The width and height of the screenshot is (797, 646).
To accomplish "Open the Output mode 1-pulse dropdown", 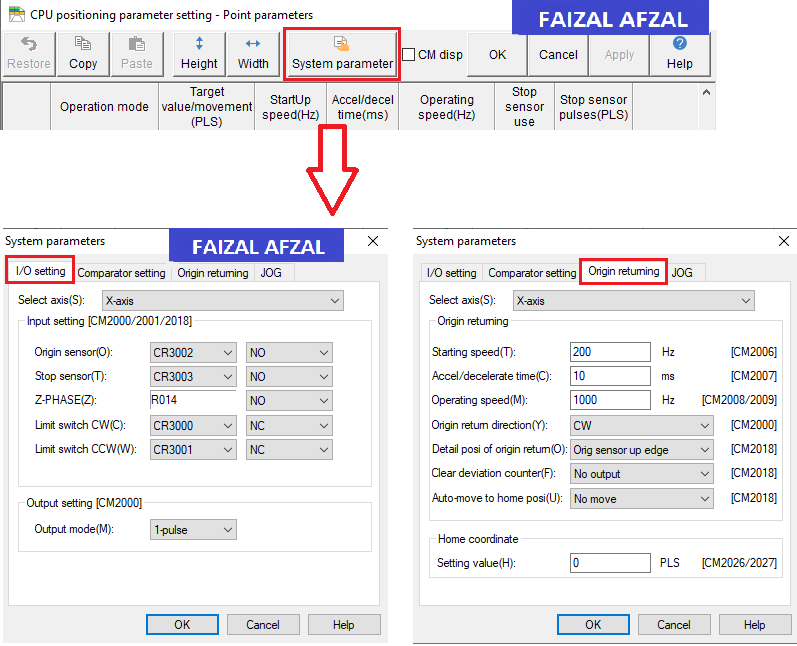I will tap(193, 530).
